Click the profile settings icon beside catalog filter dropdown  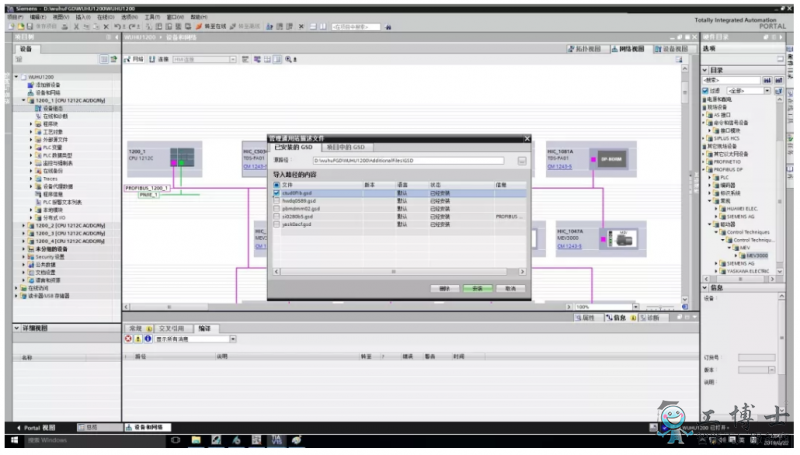tap(779, 91)
